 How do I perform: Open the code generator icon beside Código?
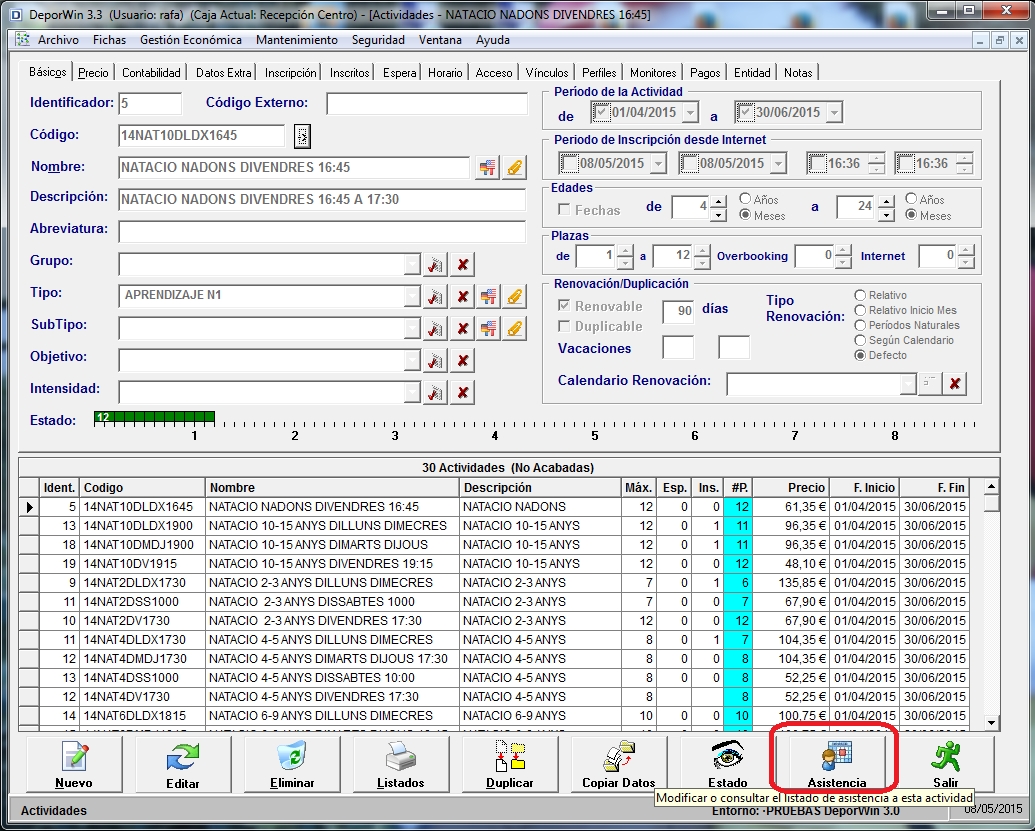pos(302,136)
